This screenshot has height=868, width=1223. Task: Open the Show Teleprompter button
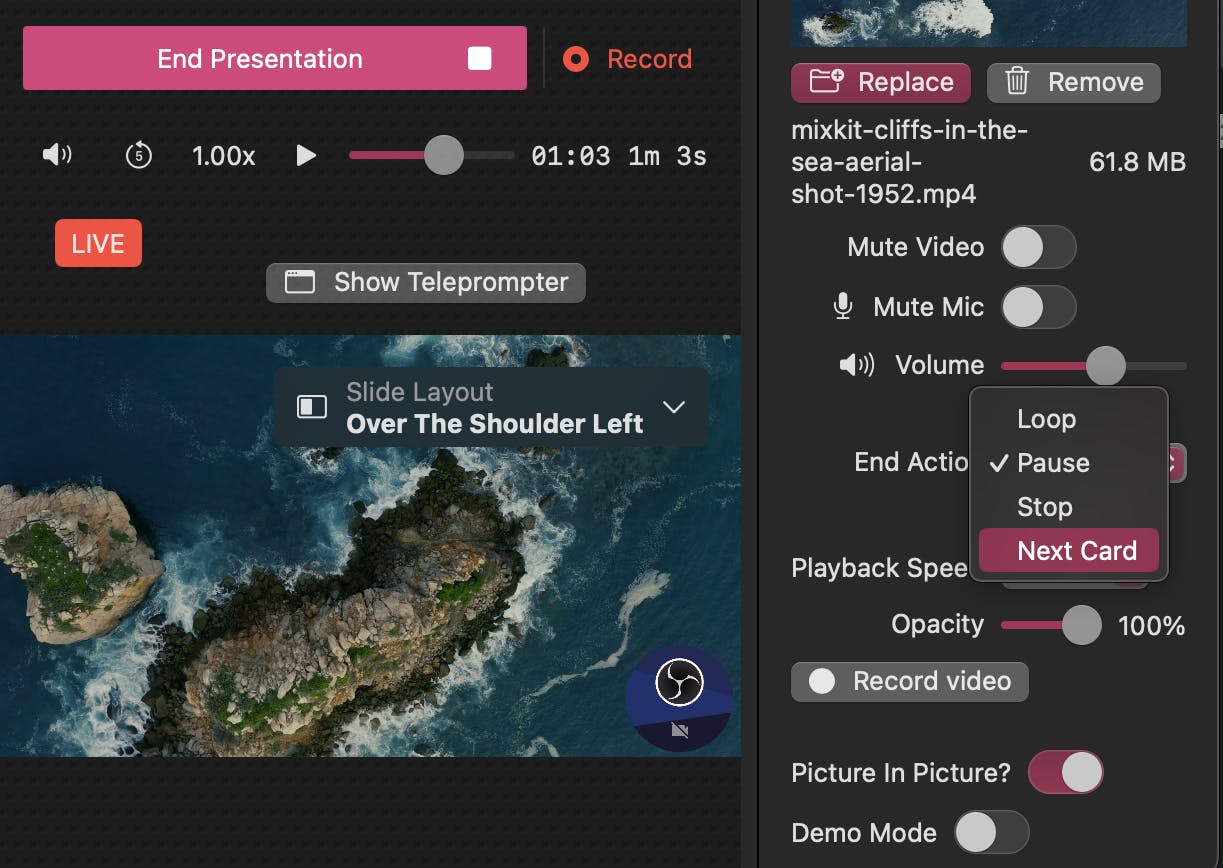426,282
